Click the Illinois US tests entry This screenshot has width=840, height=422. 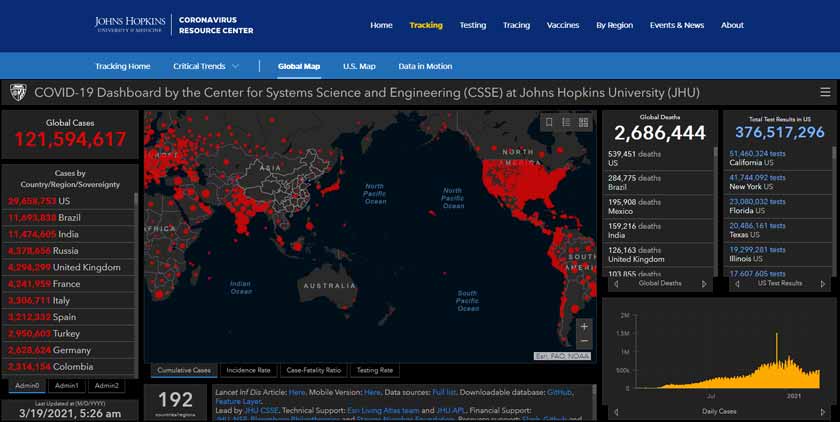(779, 254)
